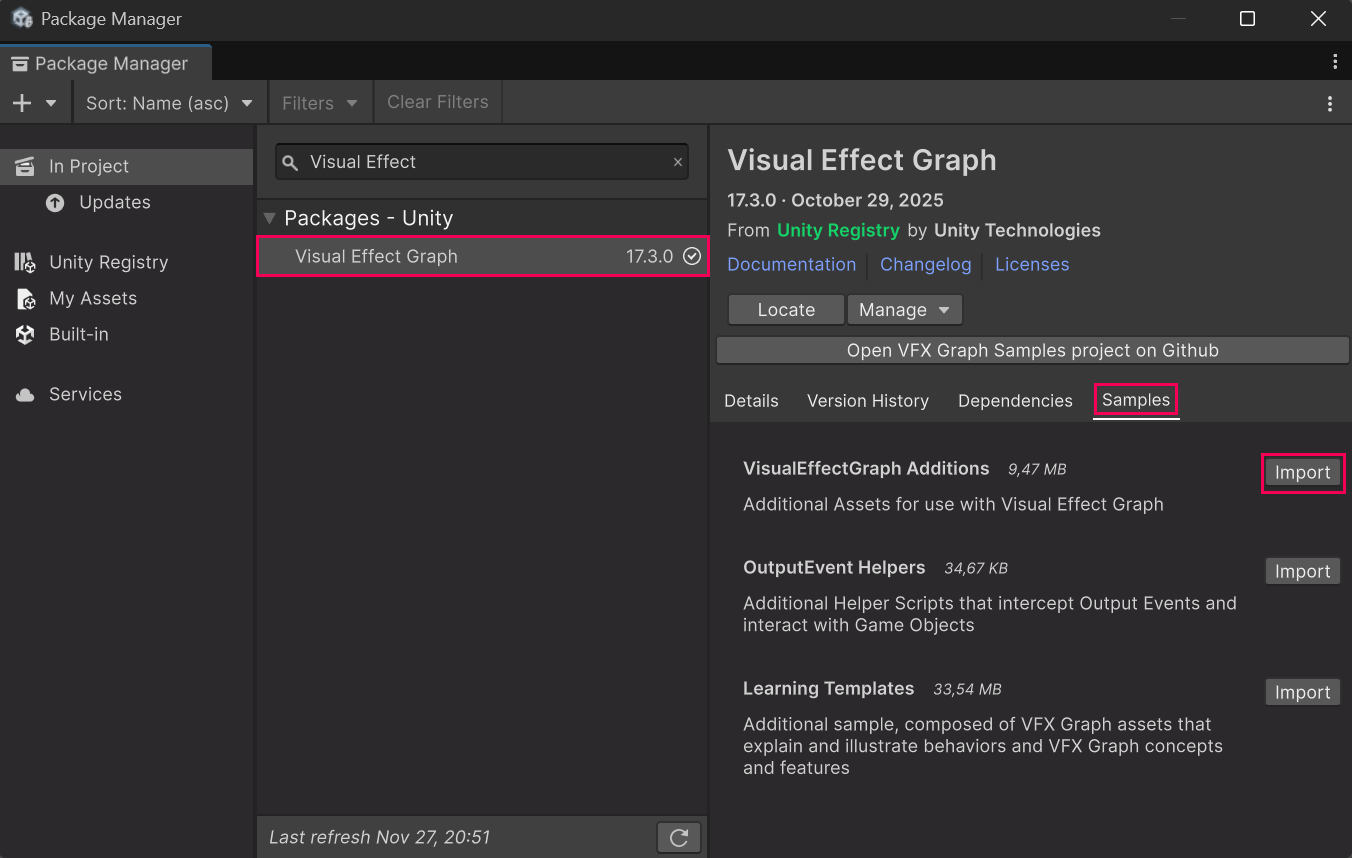Click the My Assets sidebar icon

25,298
